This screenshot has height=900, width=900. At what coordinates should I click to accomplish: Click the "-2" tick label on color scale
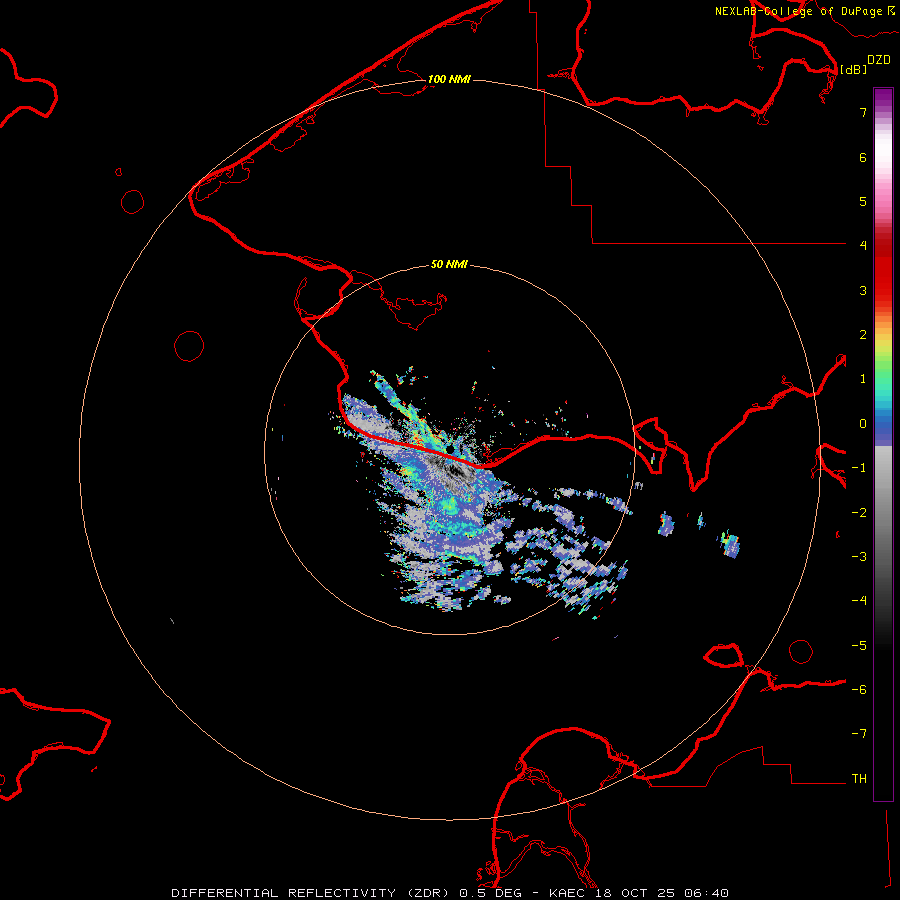point(859,513)
